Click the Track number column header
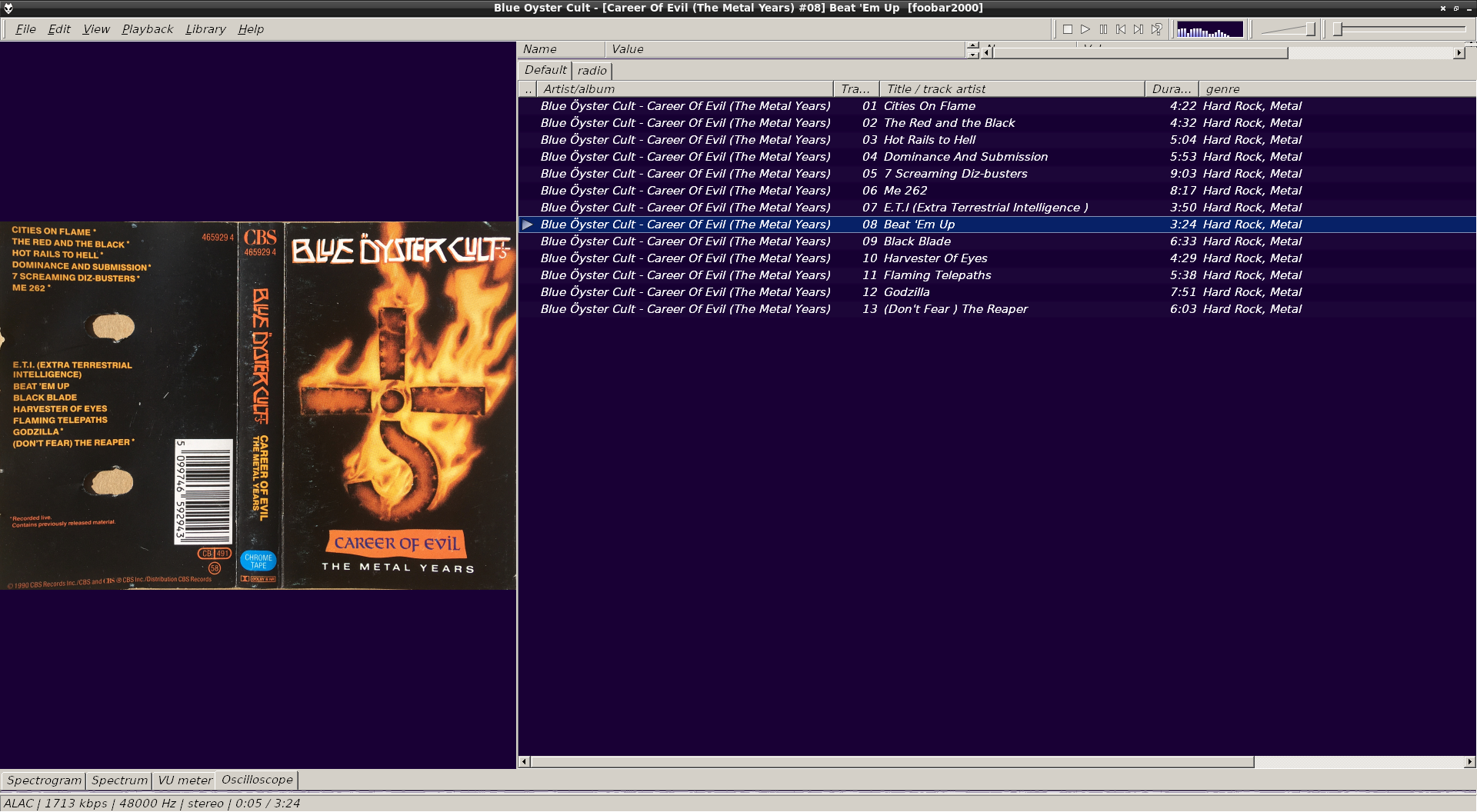The width and height of the screenshot is (1477, 812). point(856,89)
